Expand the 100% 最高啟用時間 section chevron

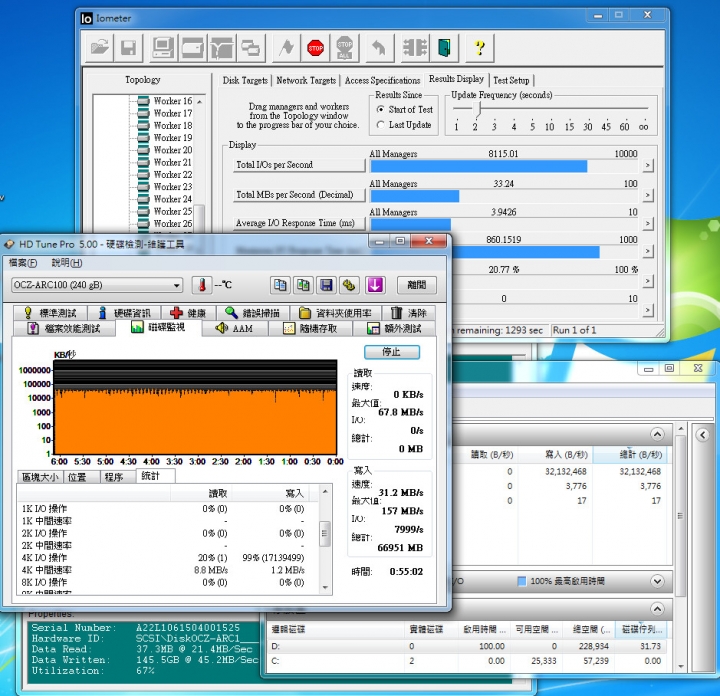657,581
